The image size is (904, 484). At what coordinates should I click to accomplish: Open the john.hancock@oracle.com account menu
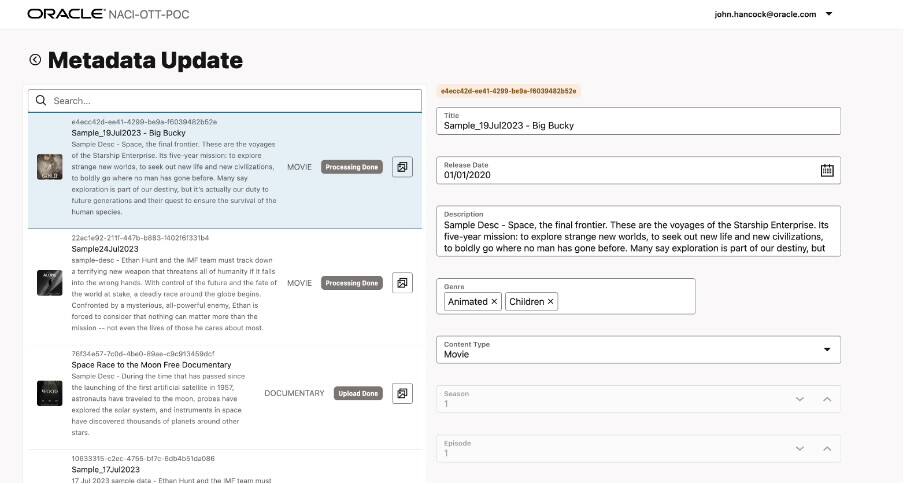(x=829, y=15)
